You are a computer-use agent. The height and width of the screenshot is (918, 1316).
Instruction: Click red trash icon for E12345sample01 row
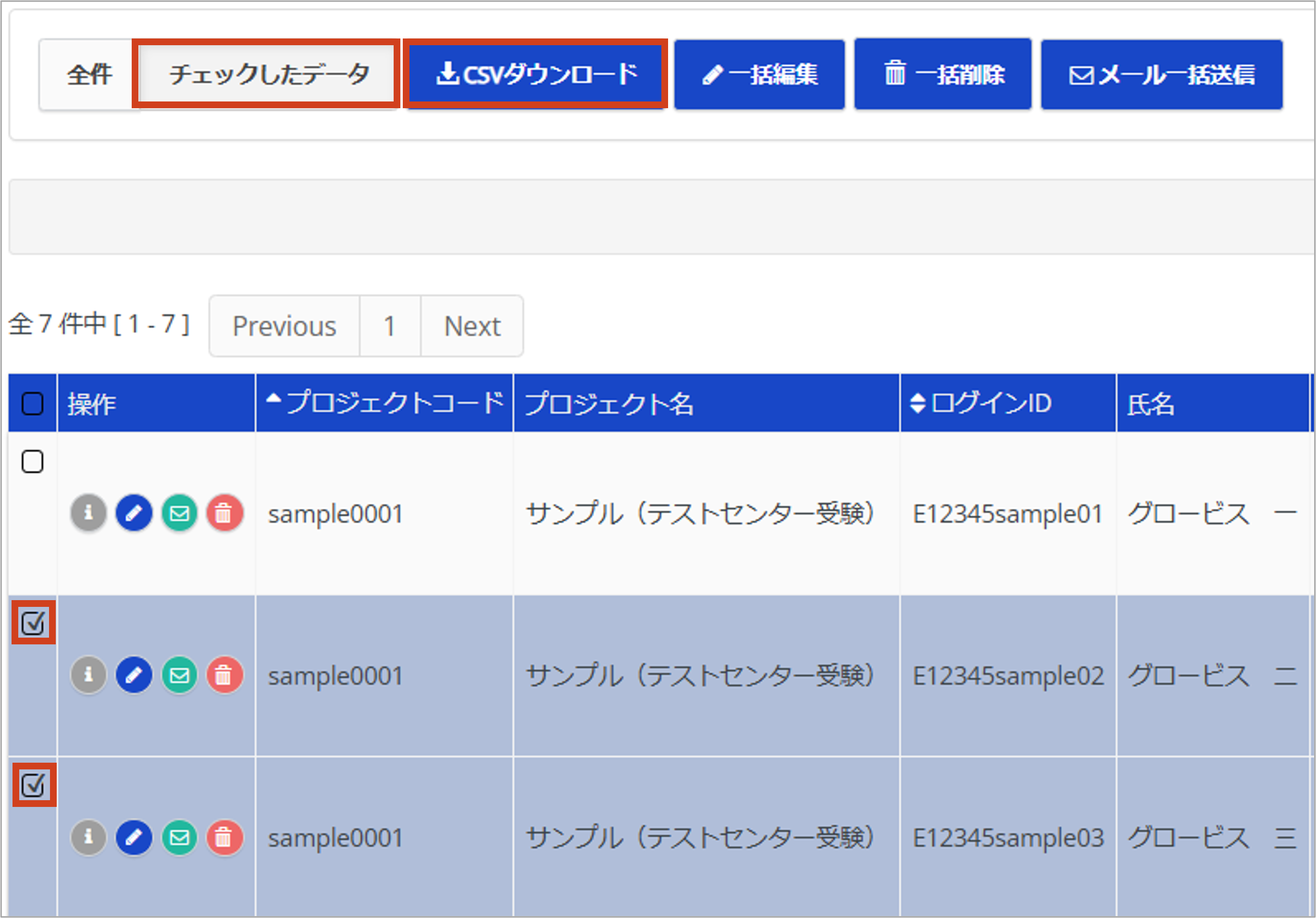click(224, 512)
